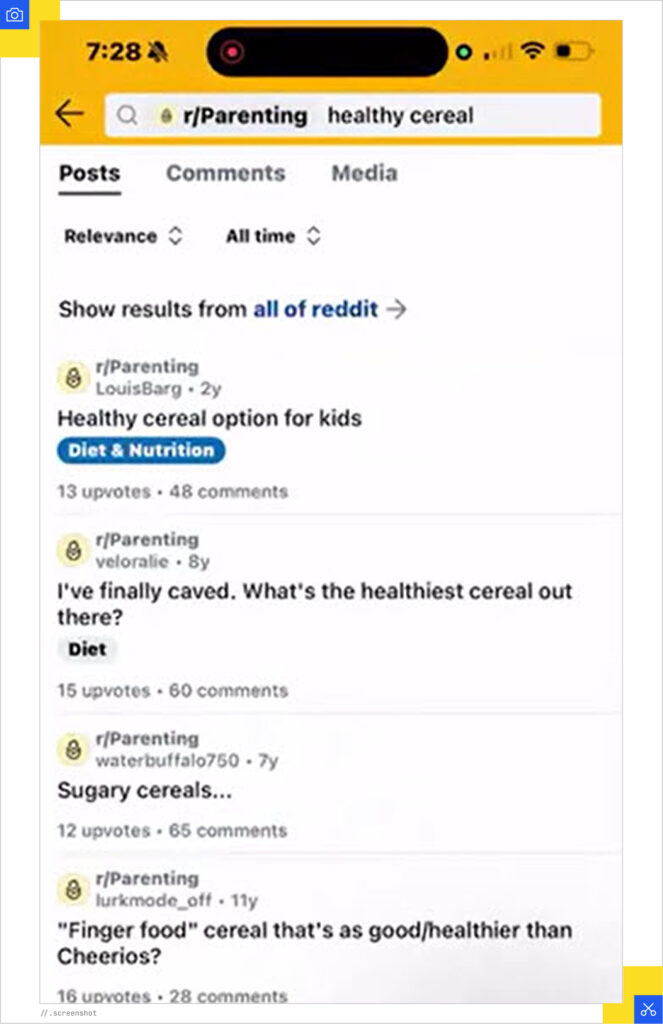Open the r/Parenting community avatar on first post
This screenshot has height=1024, width=663.
pyautogui.click(x=72, y=377)
